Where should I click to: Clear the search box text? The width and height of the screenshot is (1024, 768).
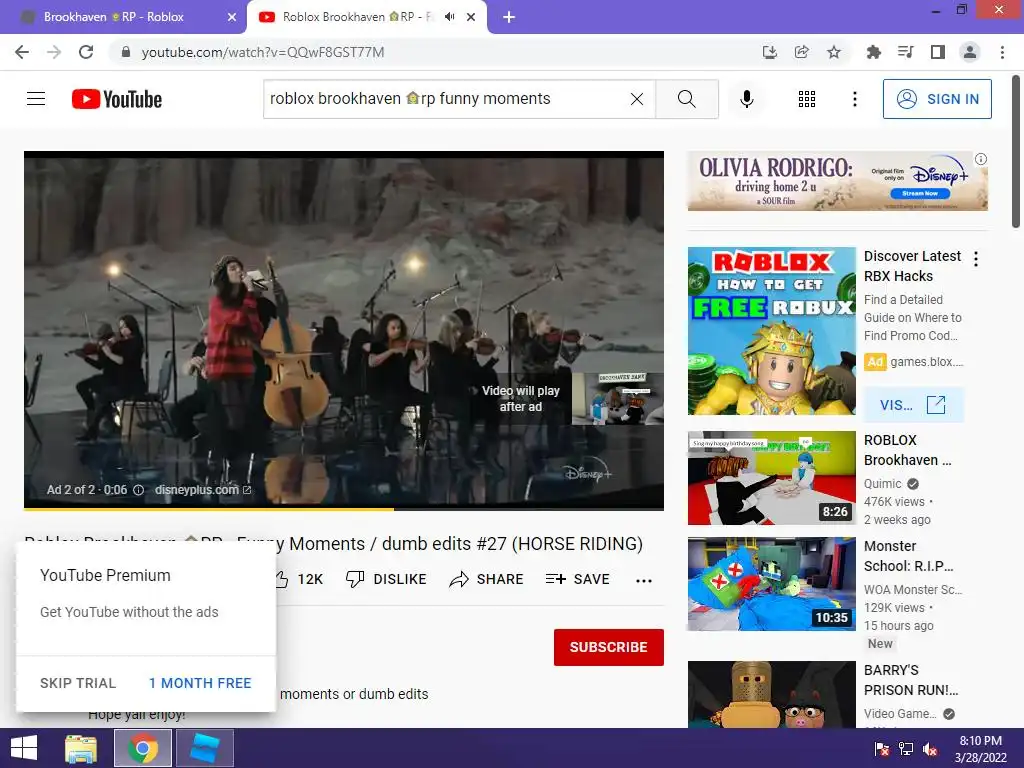point(637,99)
